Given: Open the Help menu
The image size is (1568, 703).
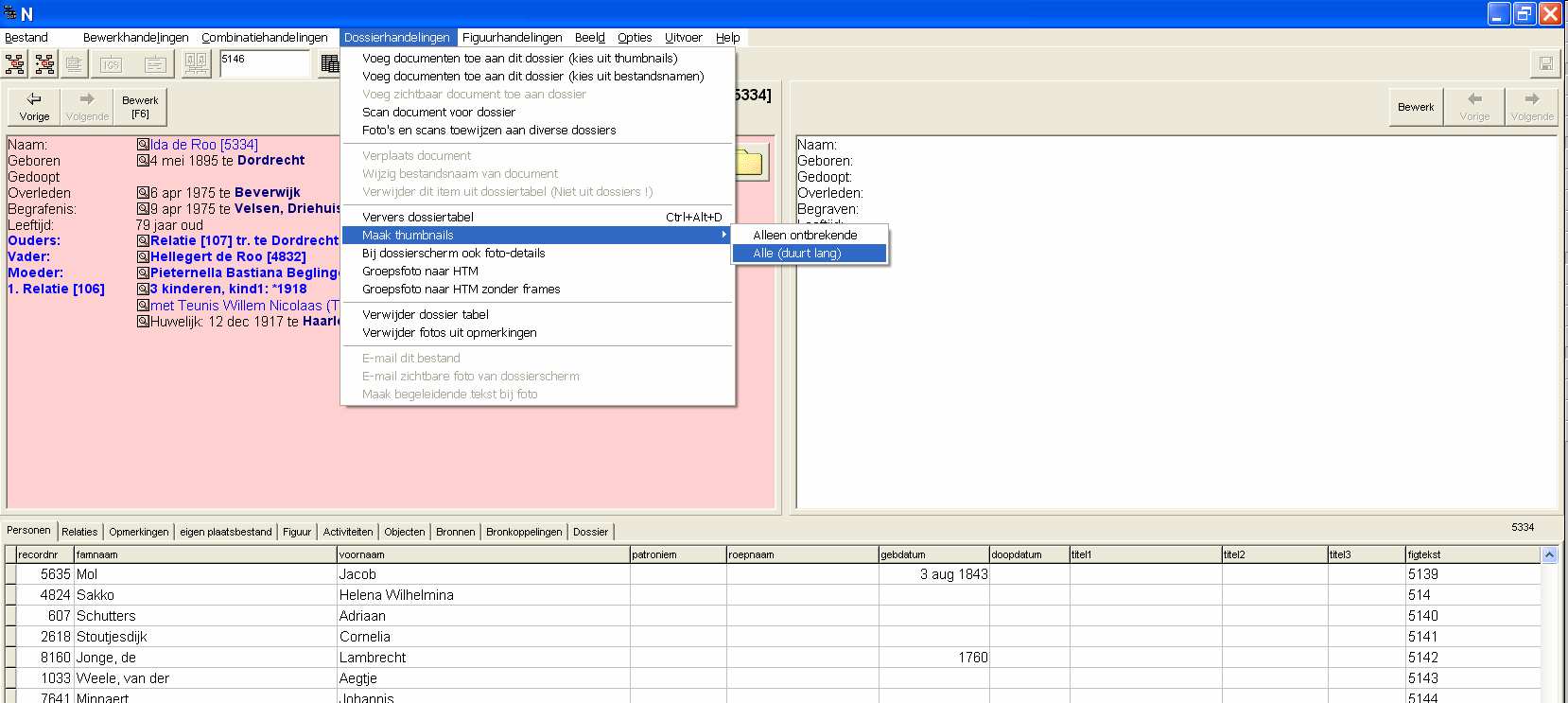Looking at the screenshot, I should point(728,38).
